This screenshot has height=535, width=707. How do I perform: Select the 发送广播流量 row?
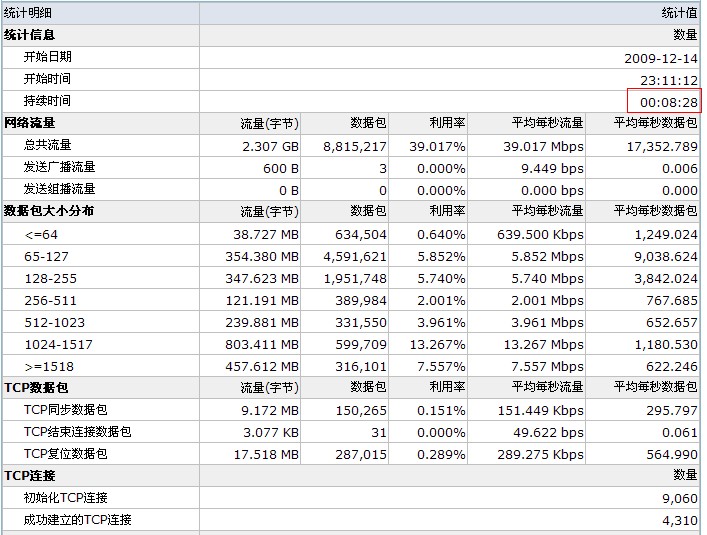point(60,167)
